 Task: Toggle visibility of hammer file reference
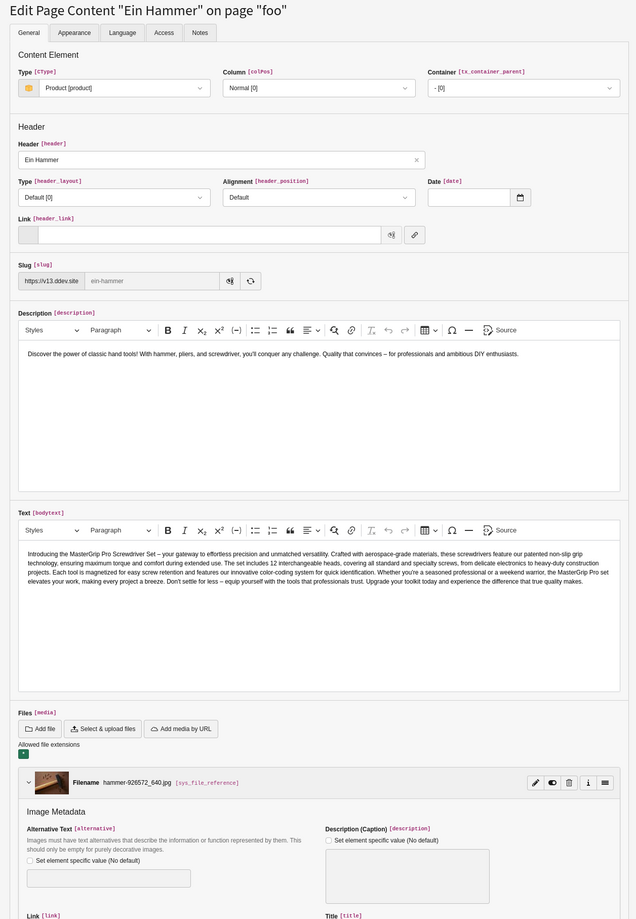point(552,783)
